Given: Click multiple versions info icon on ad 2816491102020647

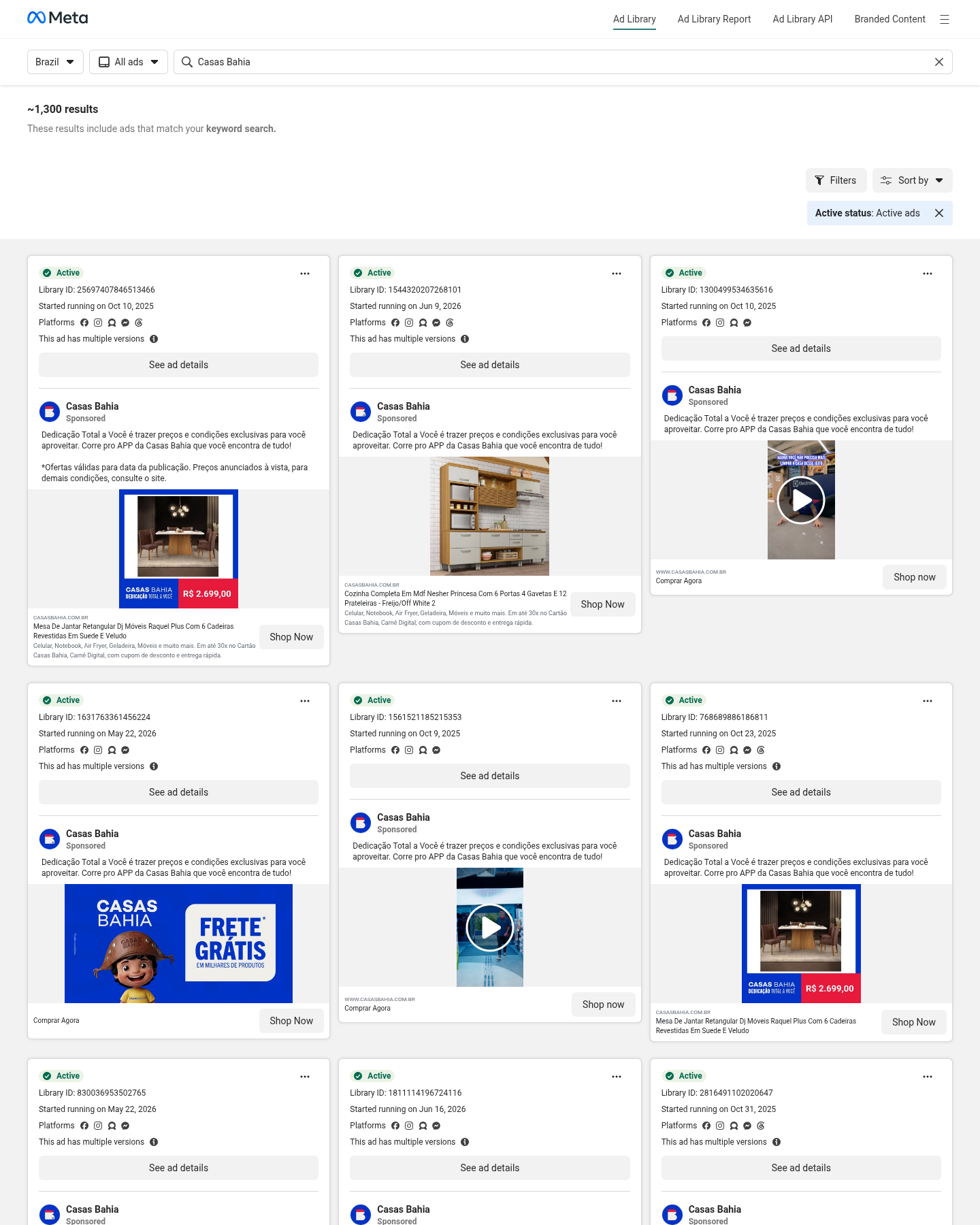Looking at the screenshot, I should pos(777,1142).
